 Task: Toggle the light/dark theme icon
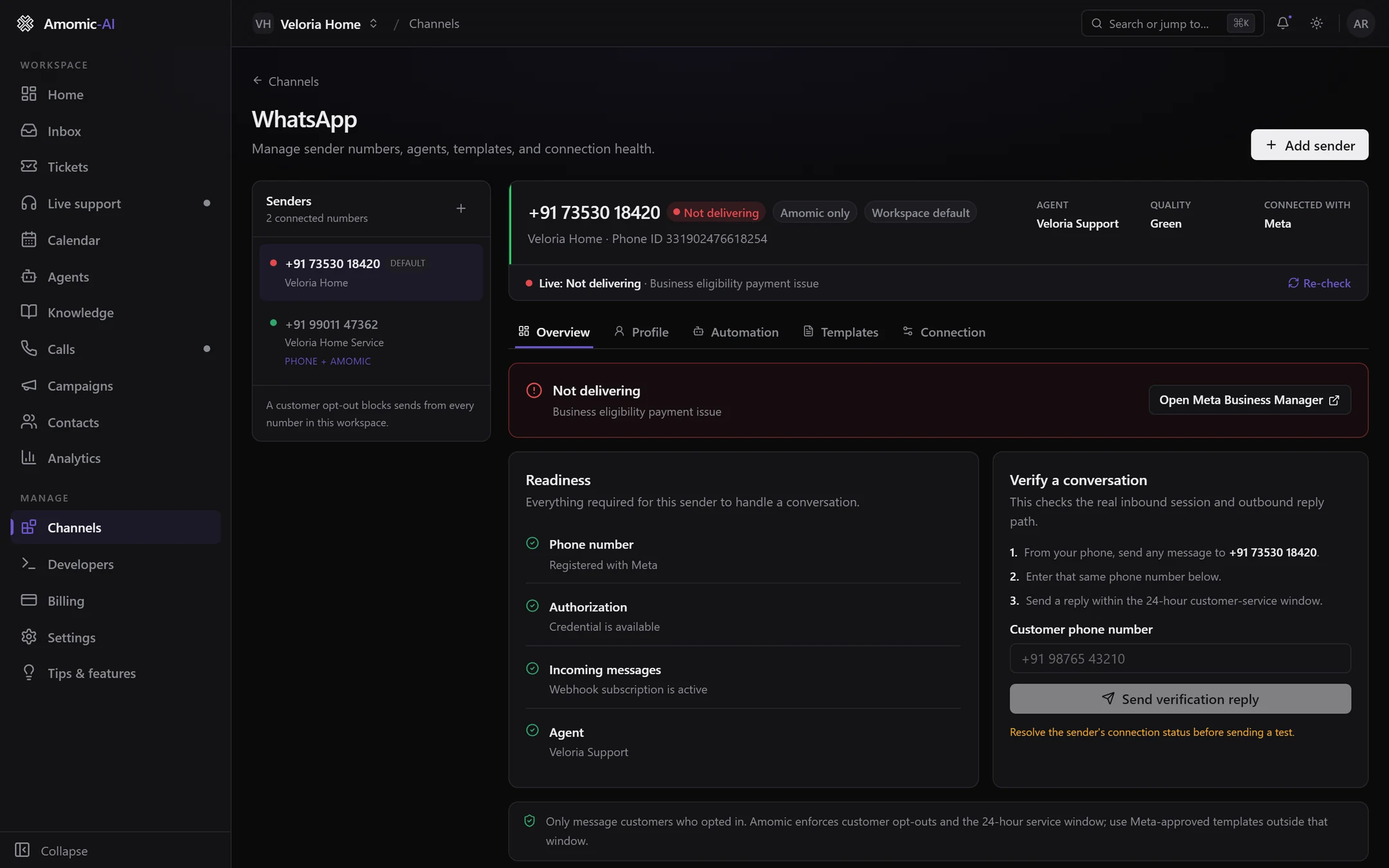(x=1316, y=23)
